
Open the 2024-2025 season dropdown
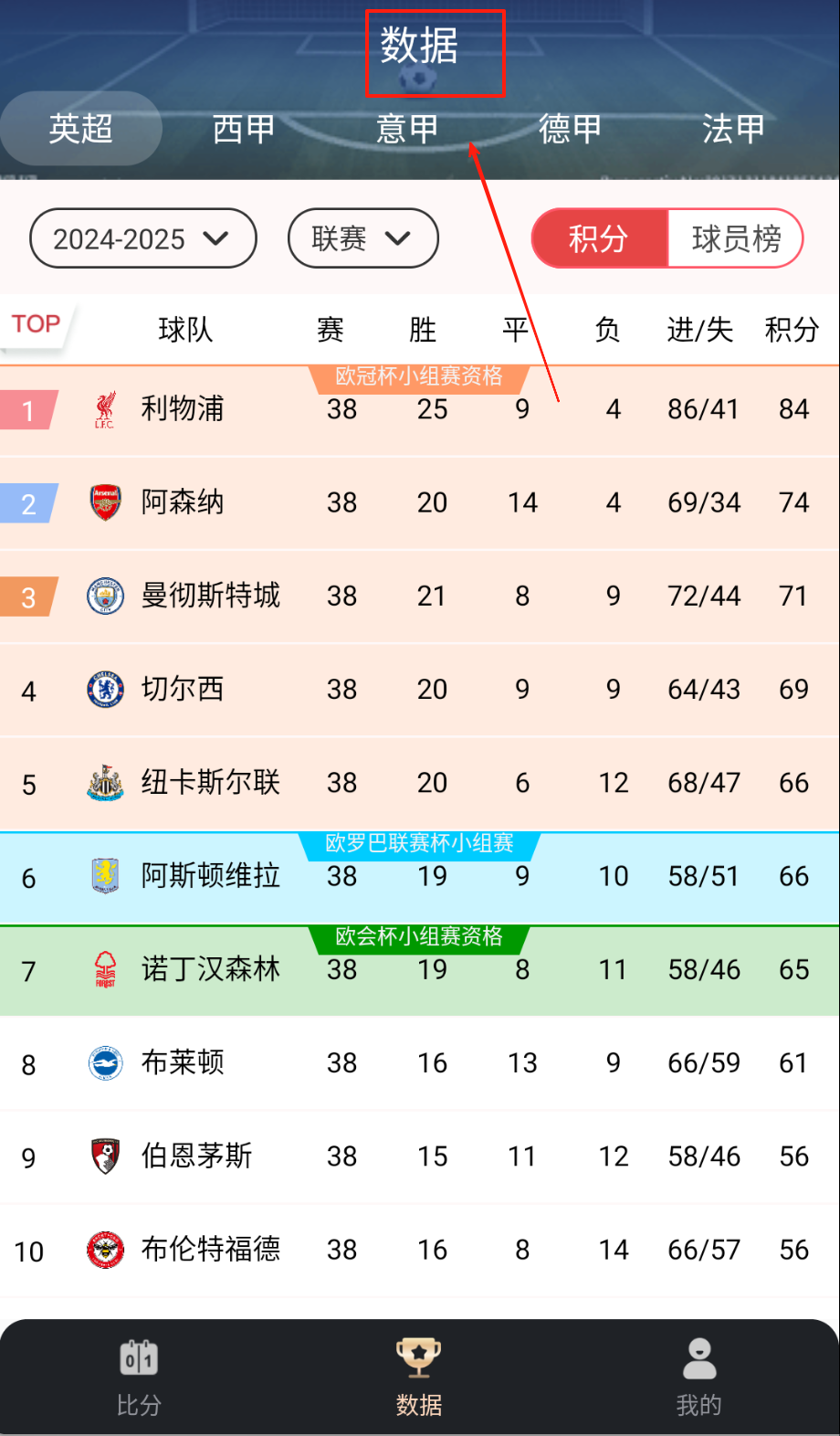point(143,239)
